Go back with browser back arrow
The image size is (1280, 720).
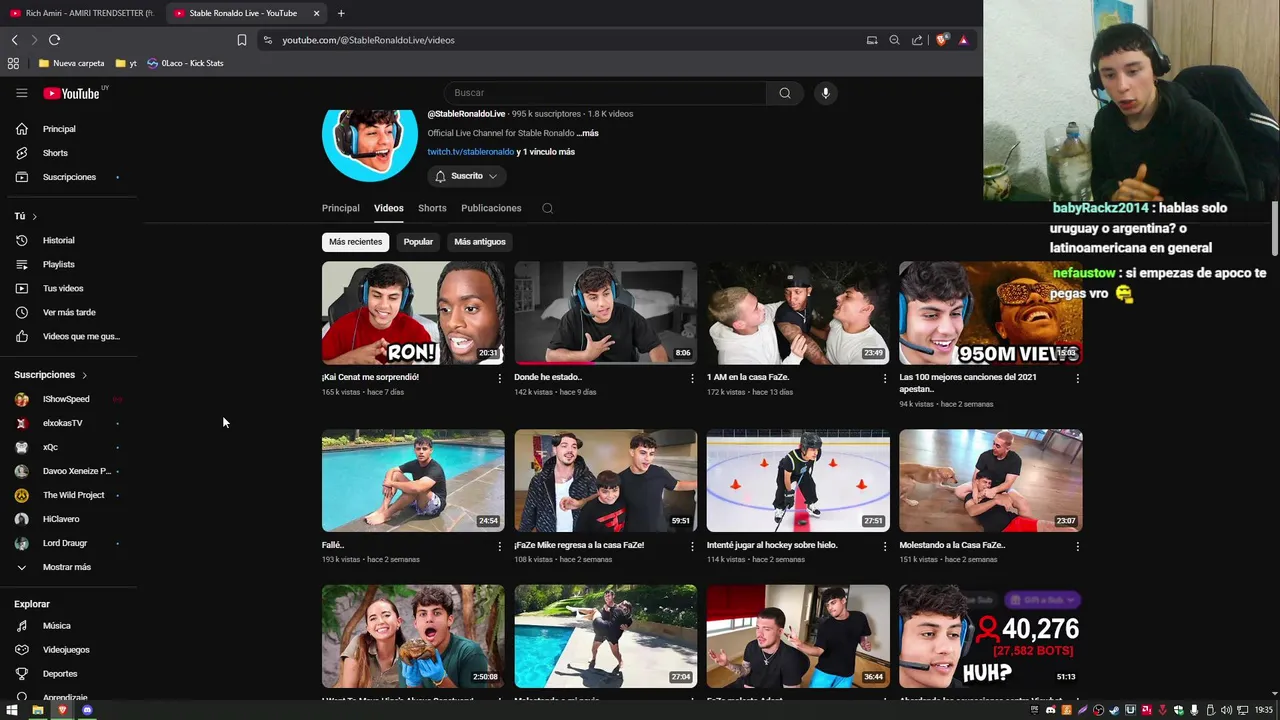coord(14,40)
